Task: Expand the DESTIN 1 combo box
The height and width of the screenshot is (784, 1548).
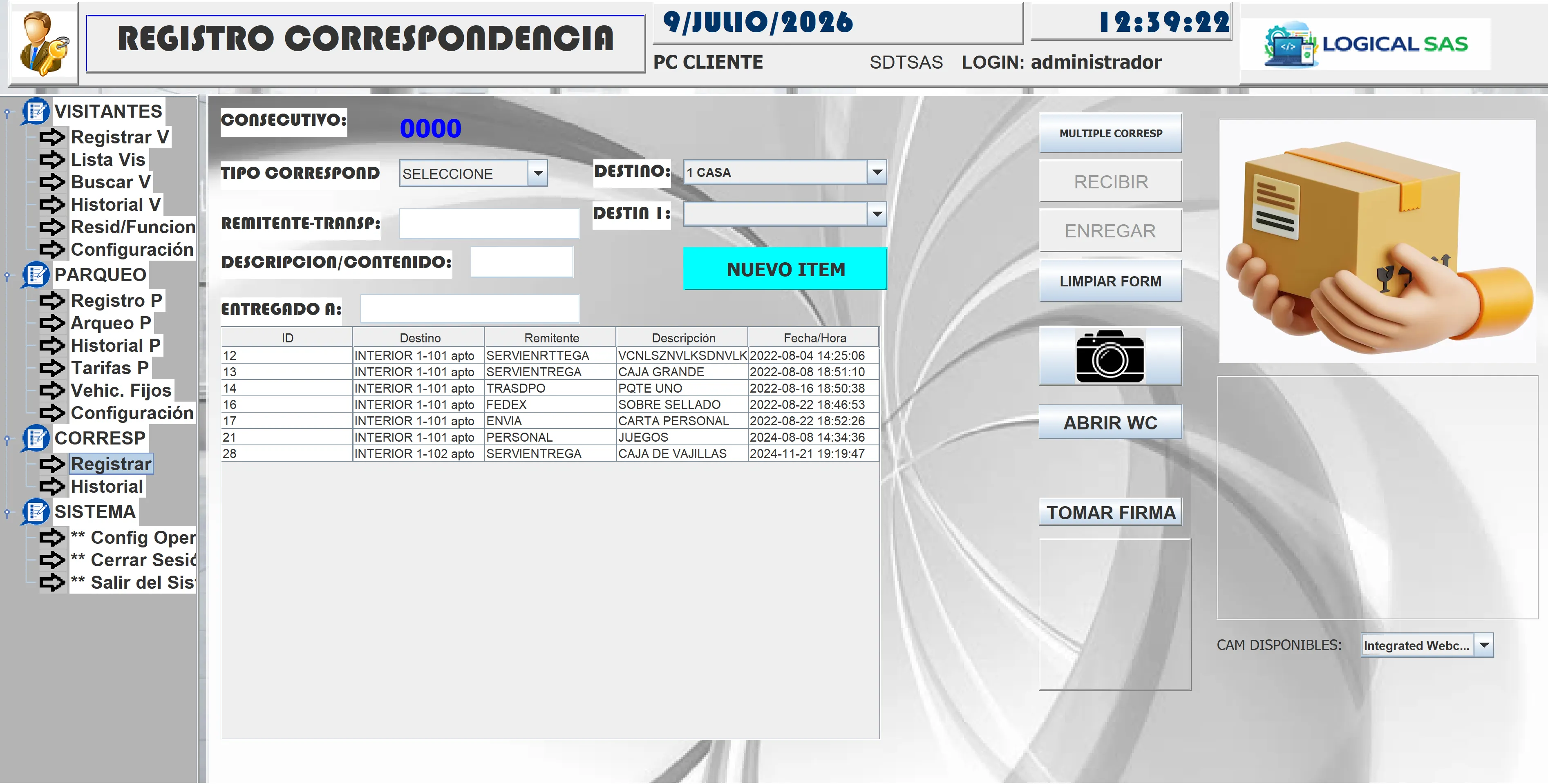Action: tap(877, 214)
